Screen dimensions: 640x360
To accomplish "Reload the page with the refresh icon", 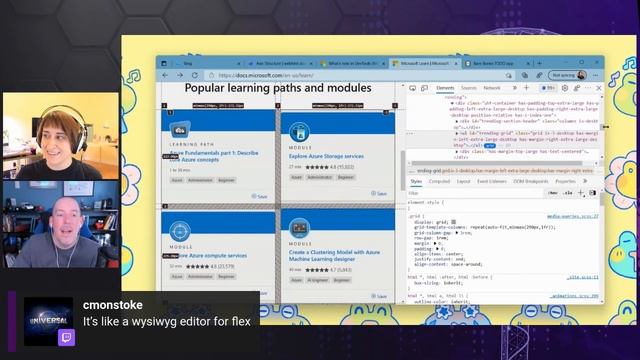I will (x=195, y=75).
